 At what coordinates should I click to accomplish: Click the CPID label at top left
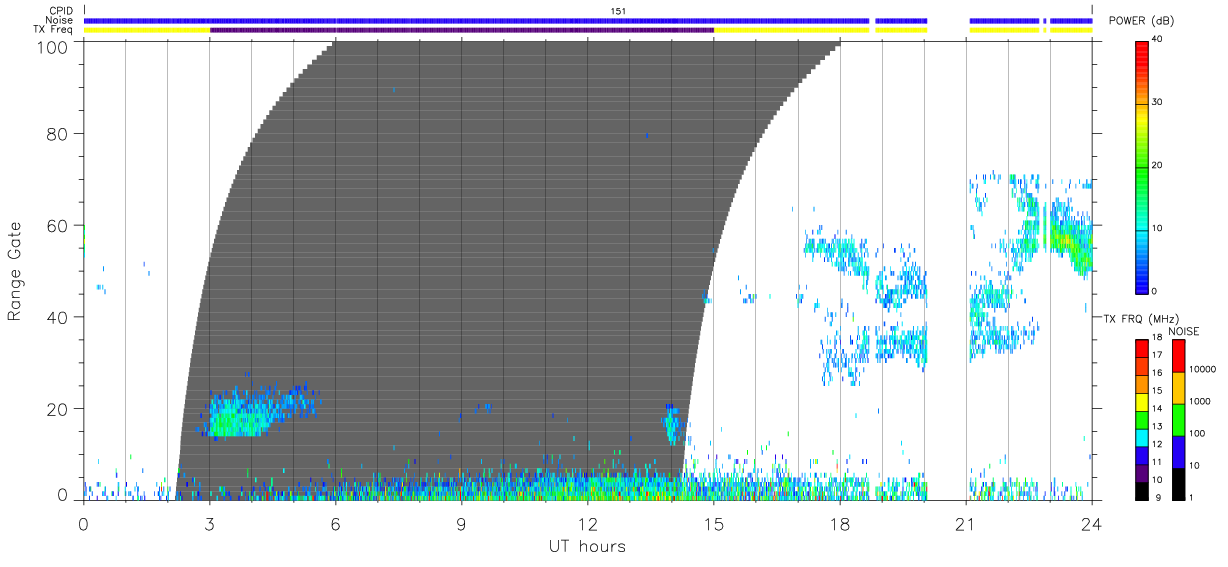pos(60,11)
